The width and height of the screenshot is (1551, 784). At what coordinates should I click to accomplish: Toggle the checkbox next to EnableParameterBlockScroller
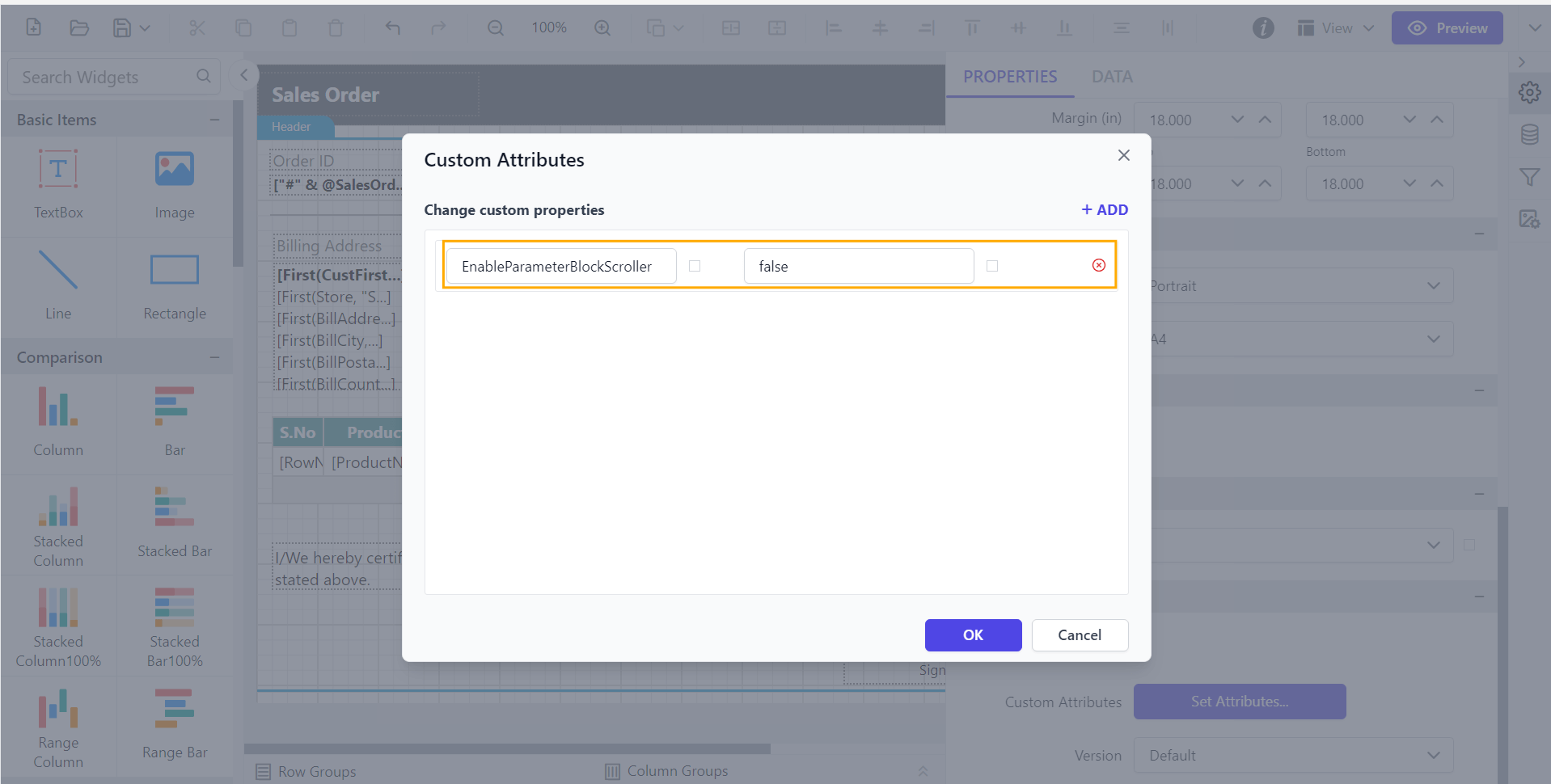pyautogui.click(x=694, y=265)
